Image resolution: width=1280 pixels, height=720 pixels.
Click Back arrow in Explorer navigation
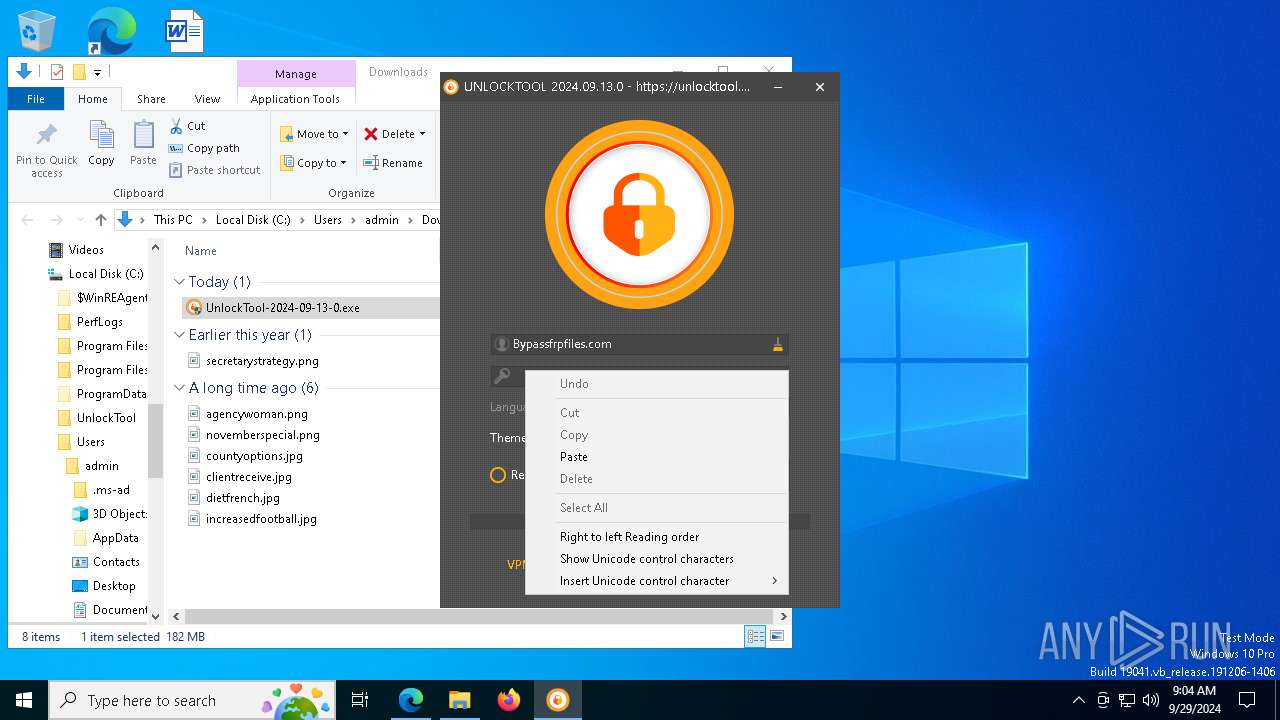[x=28, y=220]
